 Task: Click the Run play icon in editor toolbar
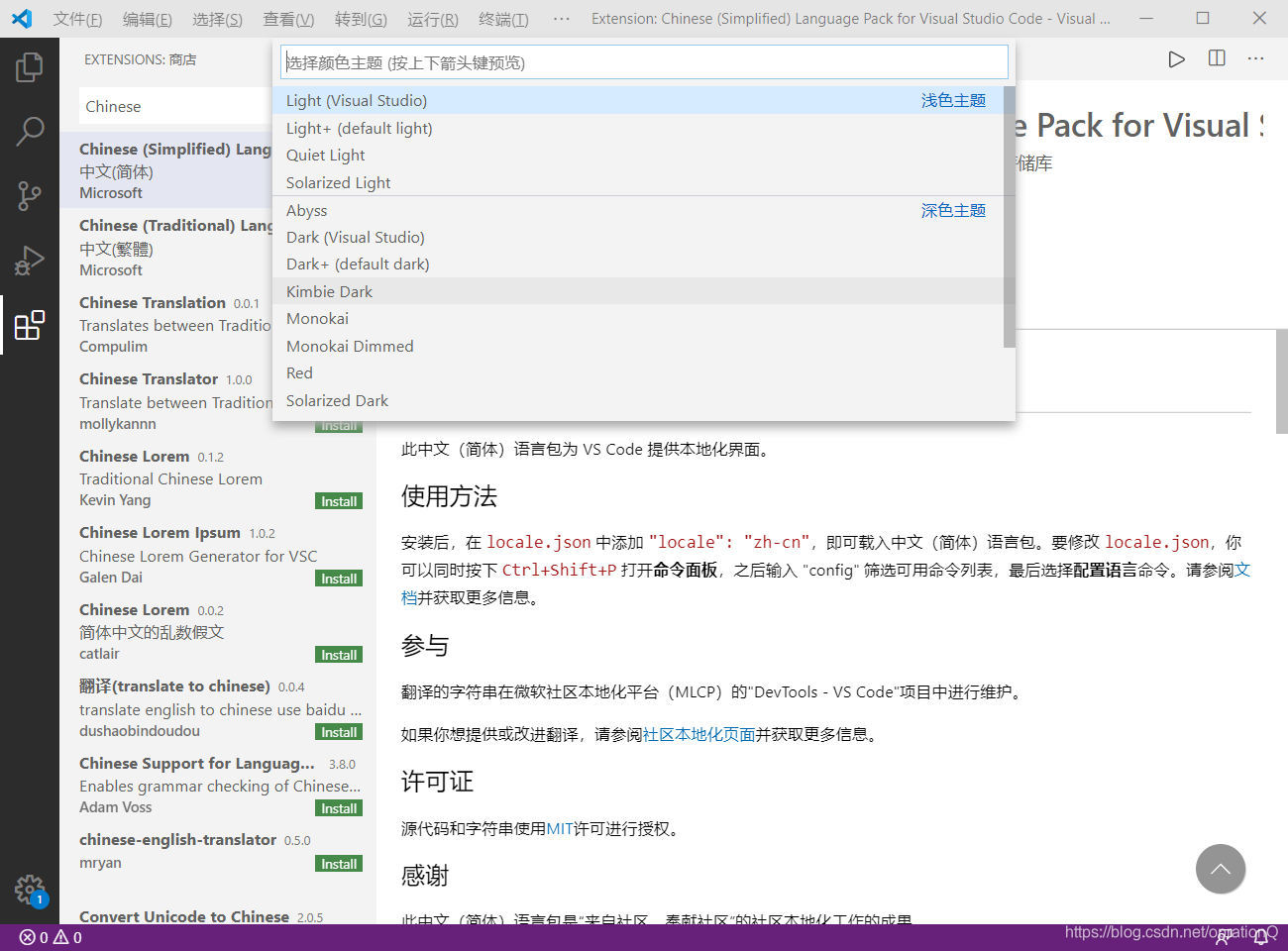pyautogui.click(x=1176, y=59)
